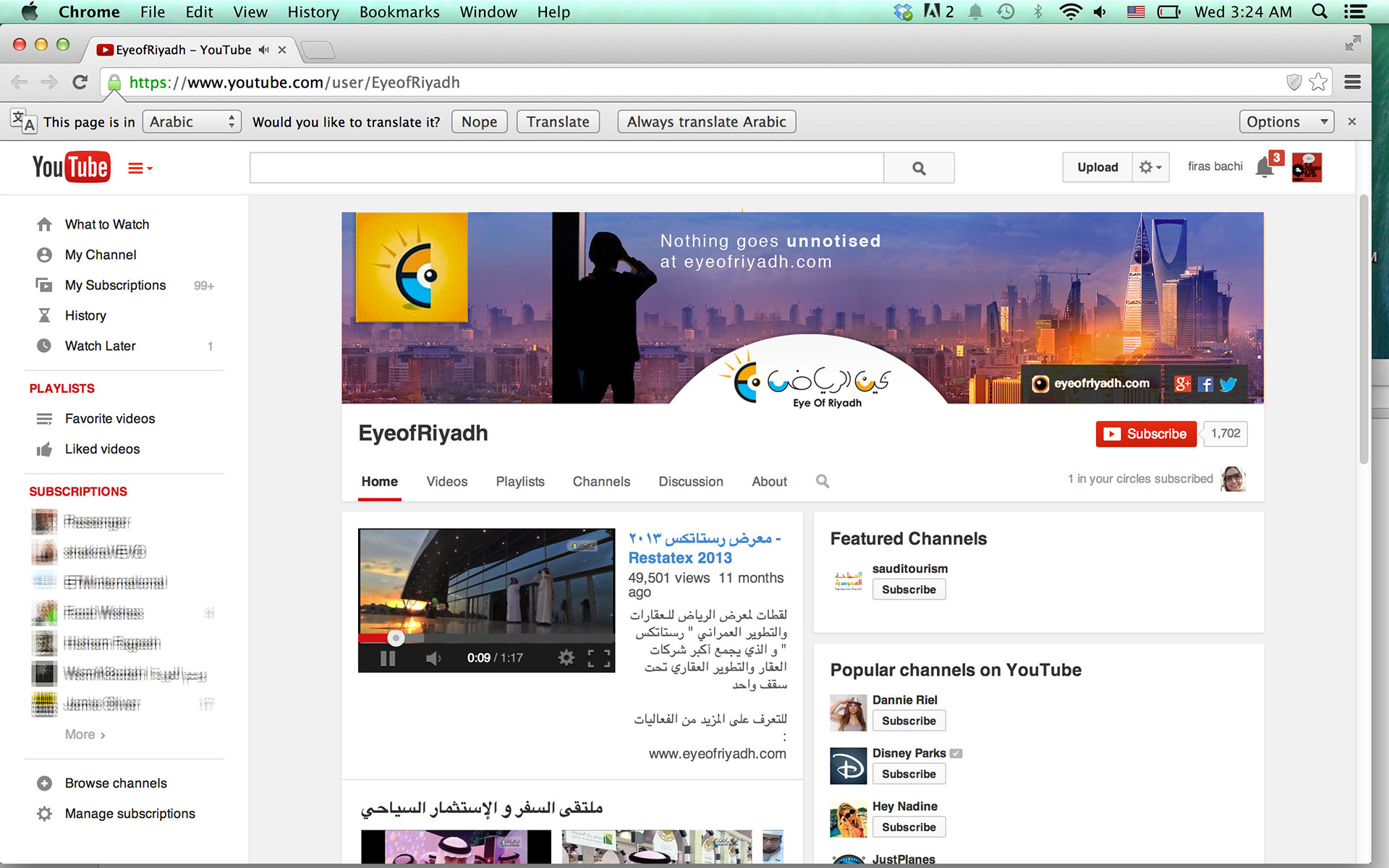1389x868 pixels.
Task: Switch to the Playlists tab
Action: tap(520, 482)
